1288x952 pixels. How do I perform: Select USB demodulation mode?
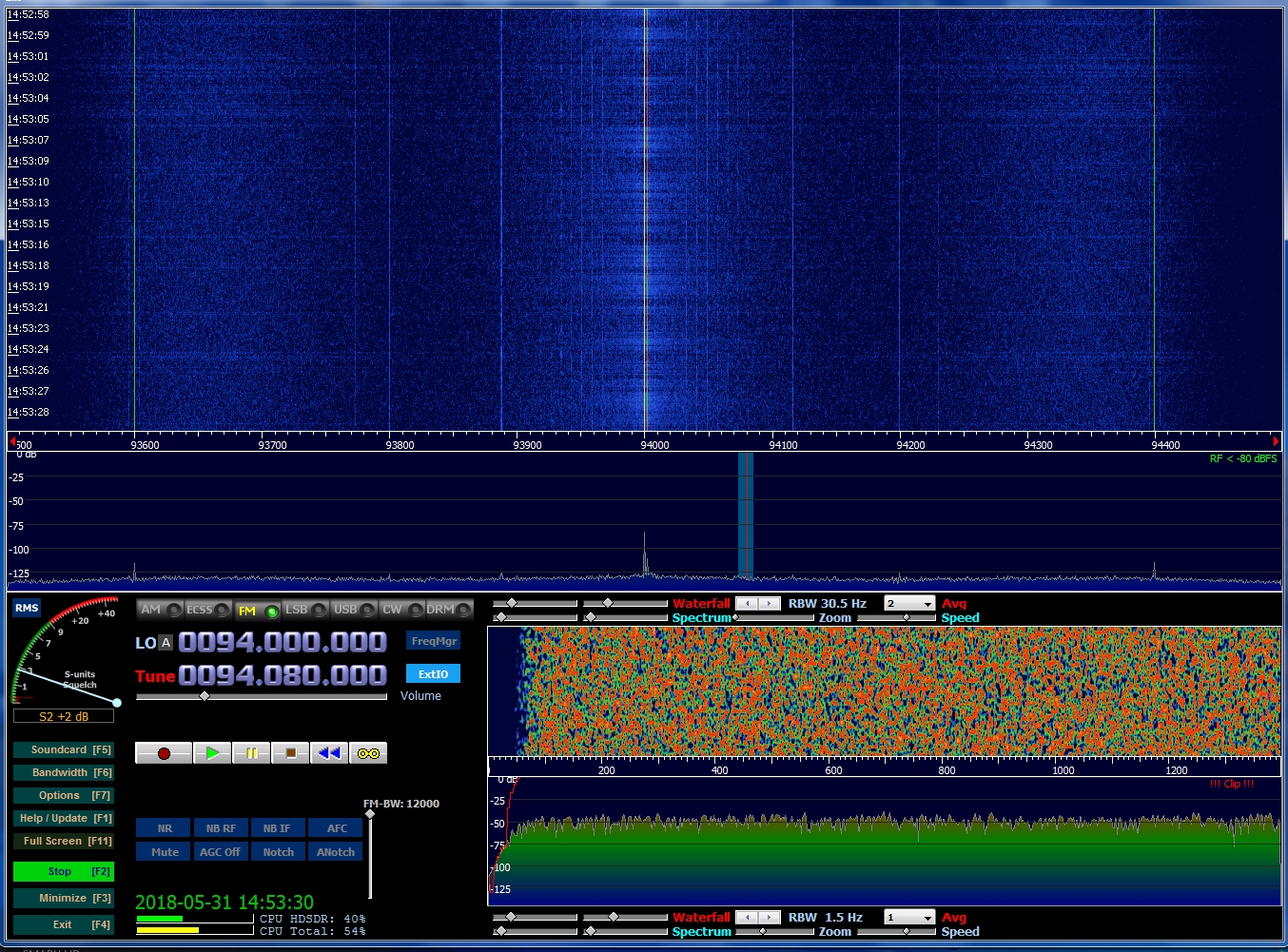pyautogui.click(x=354, y=610)
